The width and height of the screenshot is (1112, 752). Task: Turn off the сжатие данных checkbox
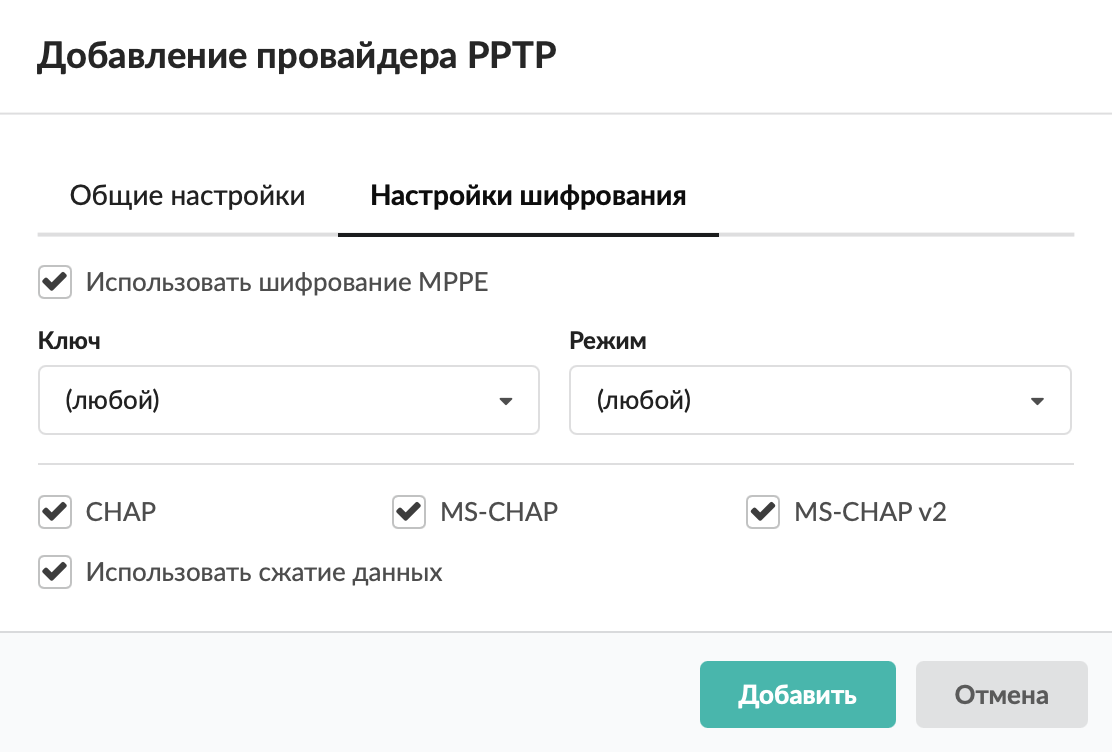(55, 573)
